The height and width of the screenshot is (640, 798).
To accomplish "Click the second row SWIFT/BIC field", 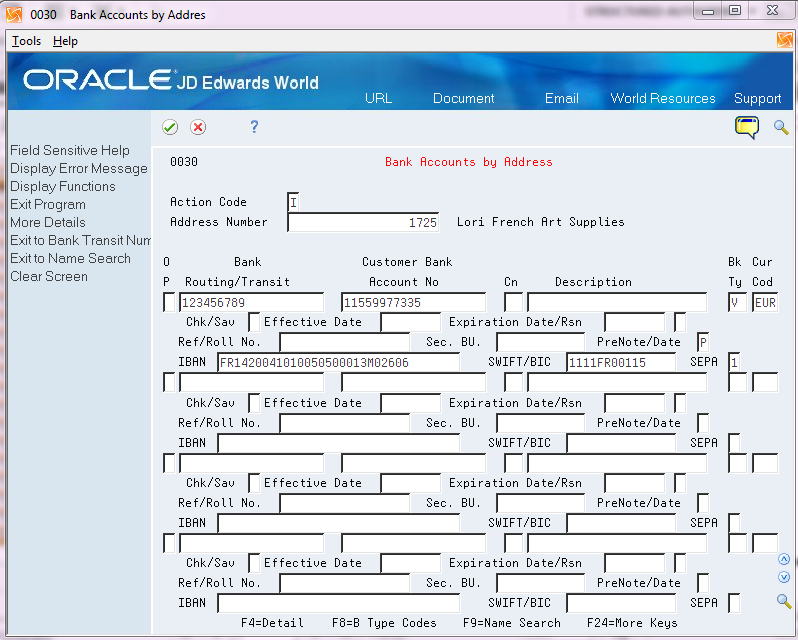I will pos(621,443).
